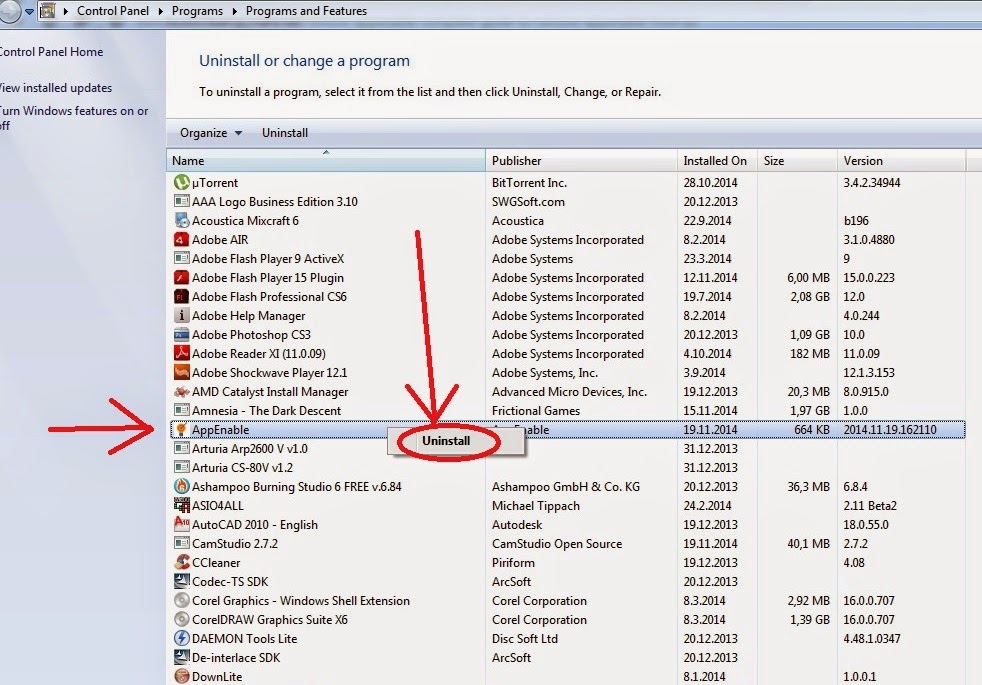
Task: Sort programs by Size column header
Action: [x=797, y=160]
